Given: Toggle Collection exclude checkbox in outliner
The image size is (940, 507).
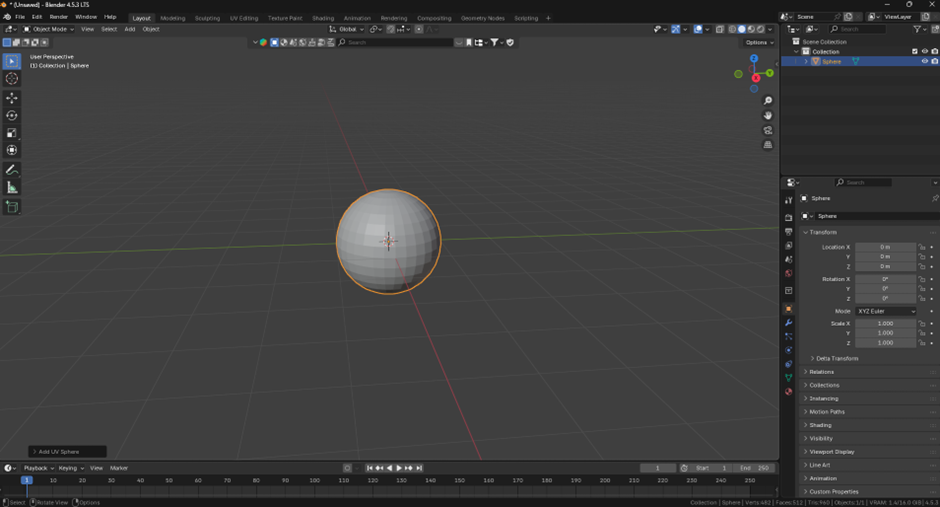Looking at the screenshot, I should pos(914,52).
